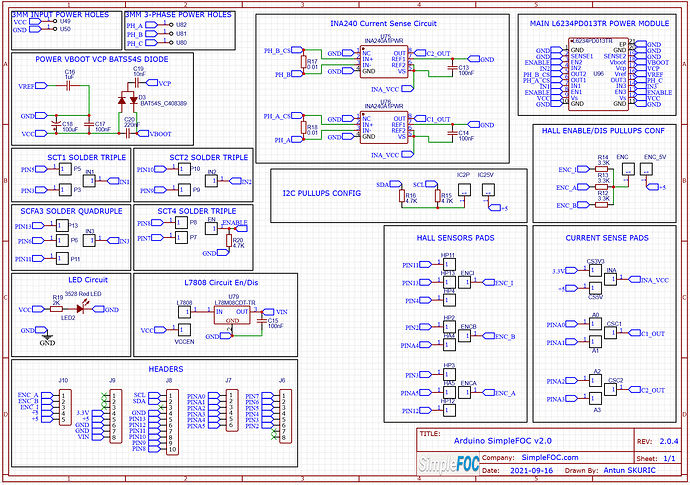Image resolution: width=690 pixels, height=485 pixels.
Task: Click the C14 100nF capacitor symbol
Action: [452, 133]
